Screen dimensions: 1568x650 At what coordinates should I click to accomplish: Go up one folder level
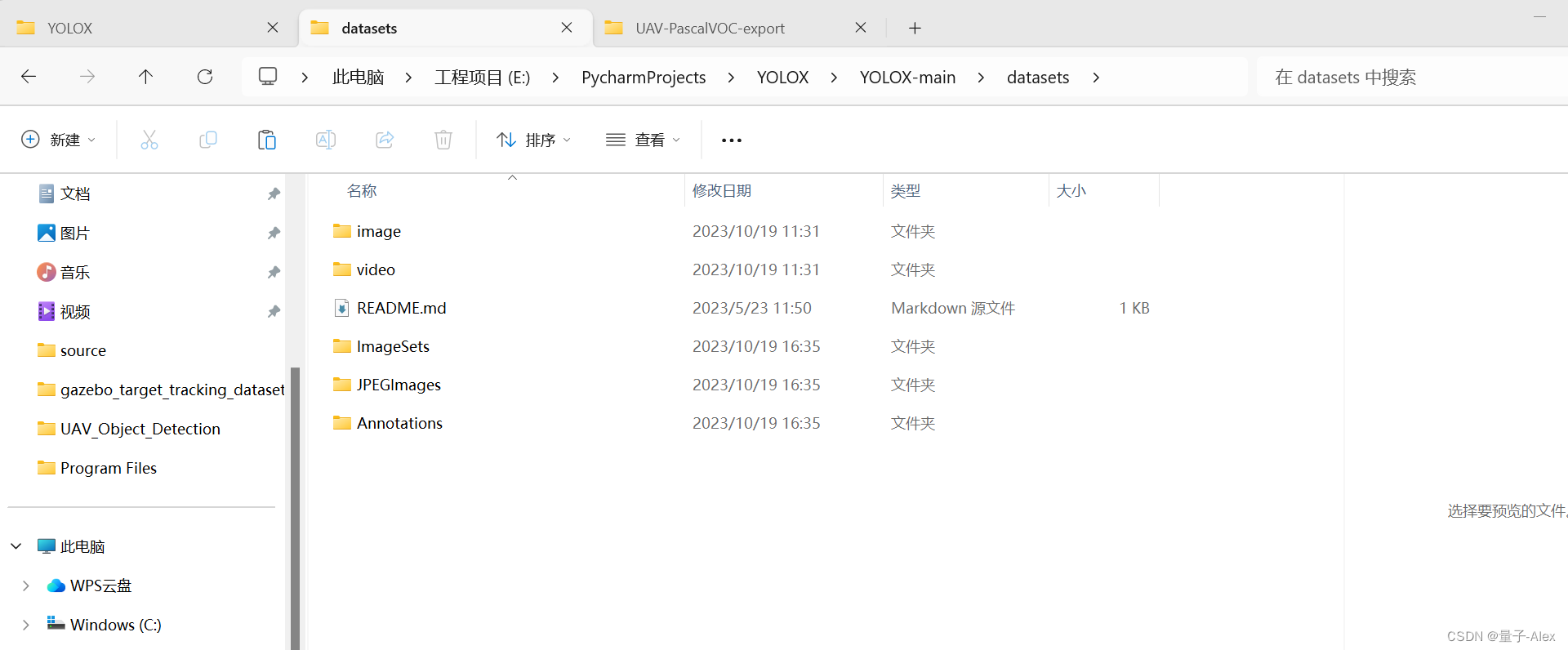pyautogui.click(x=145, y=77)
